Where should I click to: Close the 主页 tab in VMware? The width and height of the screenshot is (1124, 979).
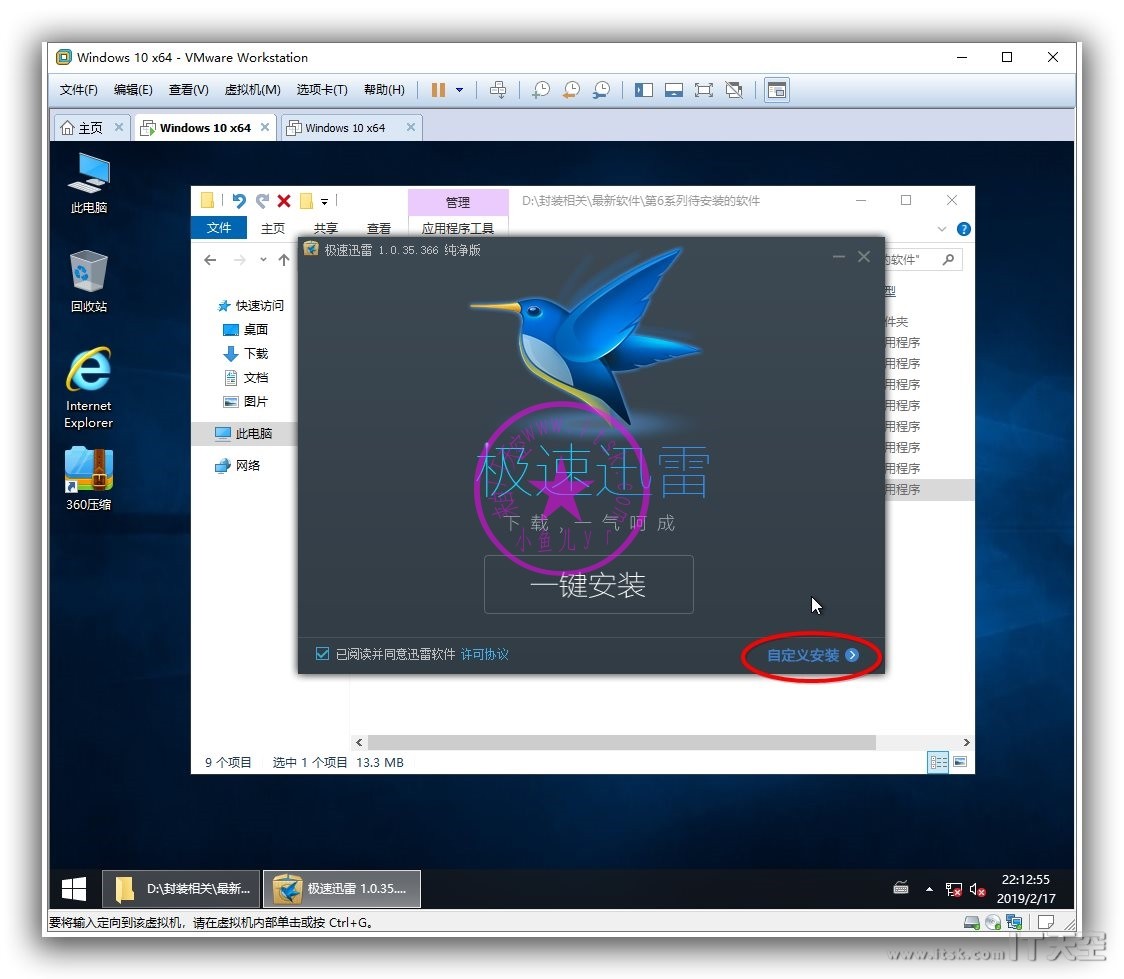point(119,127)
